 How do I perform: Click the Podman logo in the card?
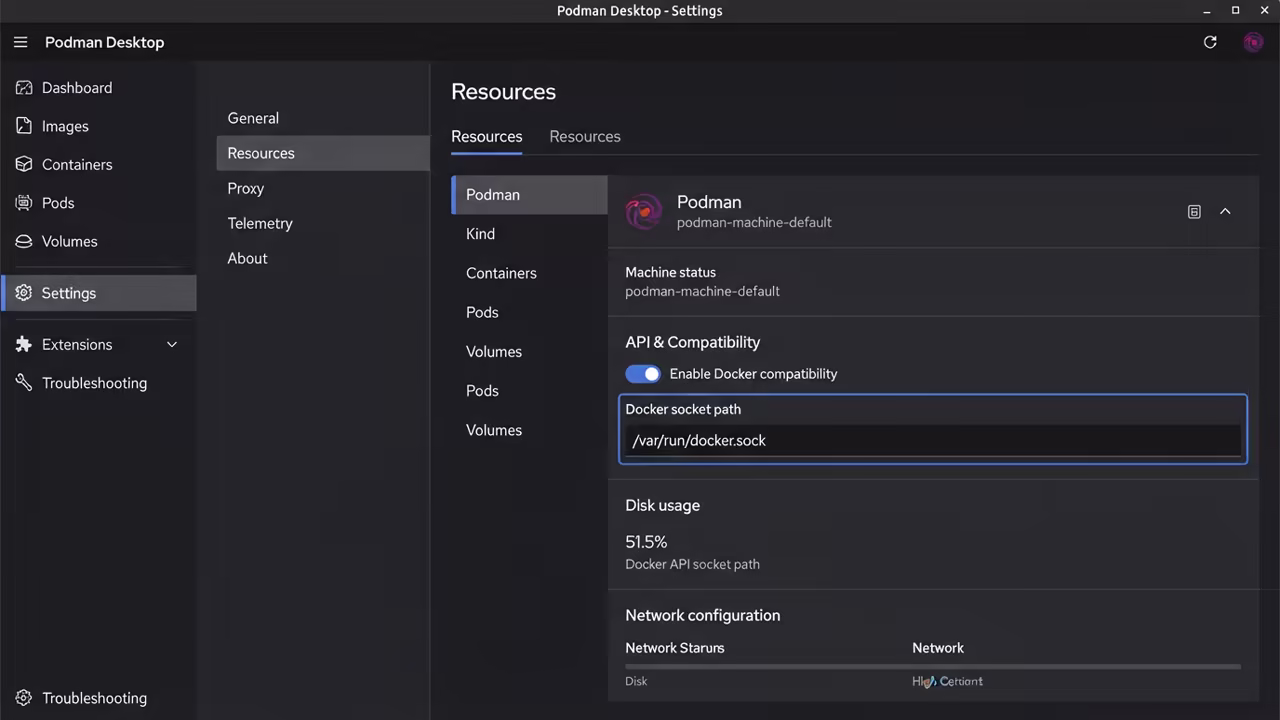point(644,211)
